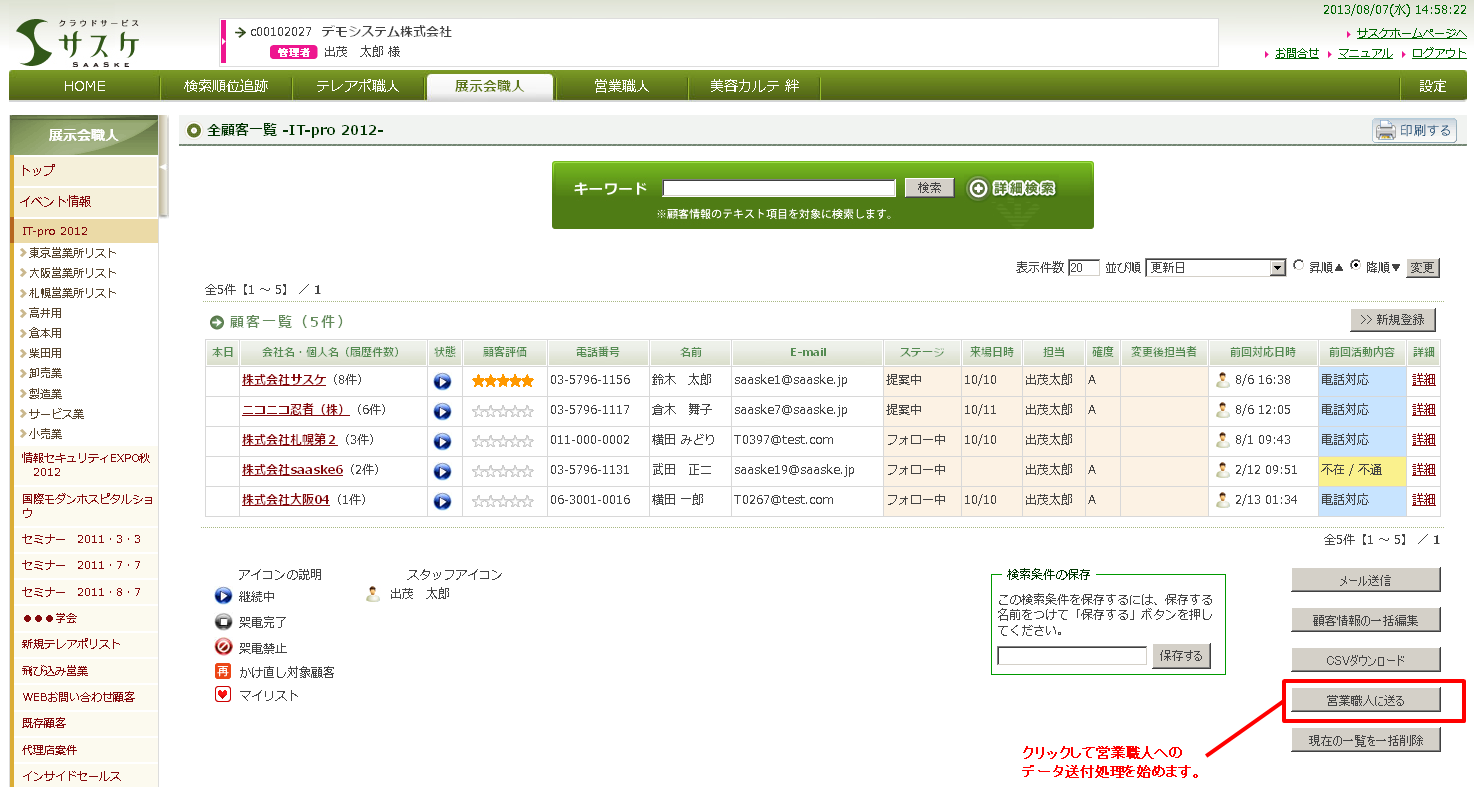The height and width of the screenshot is (787, 1474).
Task: Switch to 営業職人 tab
Action: coord(621,86)
